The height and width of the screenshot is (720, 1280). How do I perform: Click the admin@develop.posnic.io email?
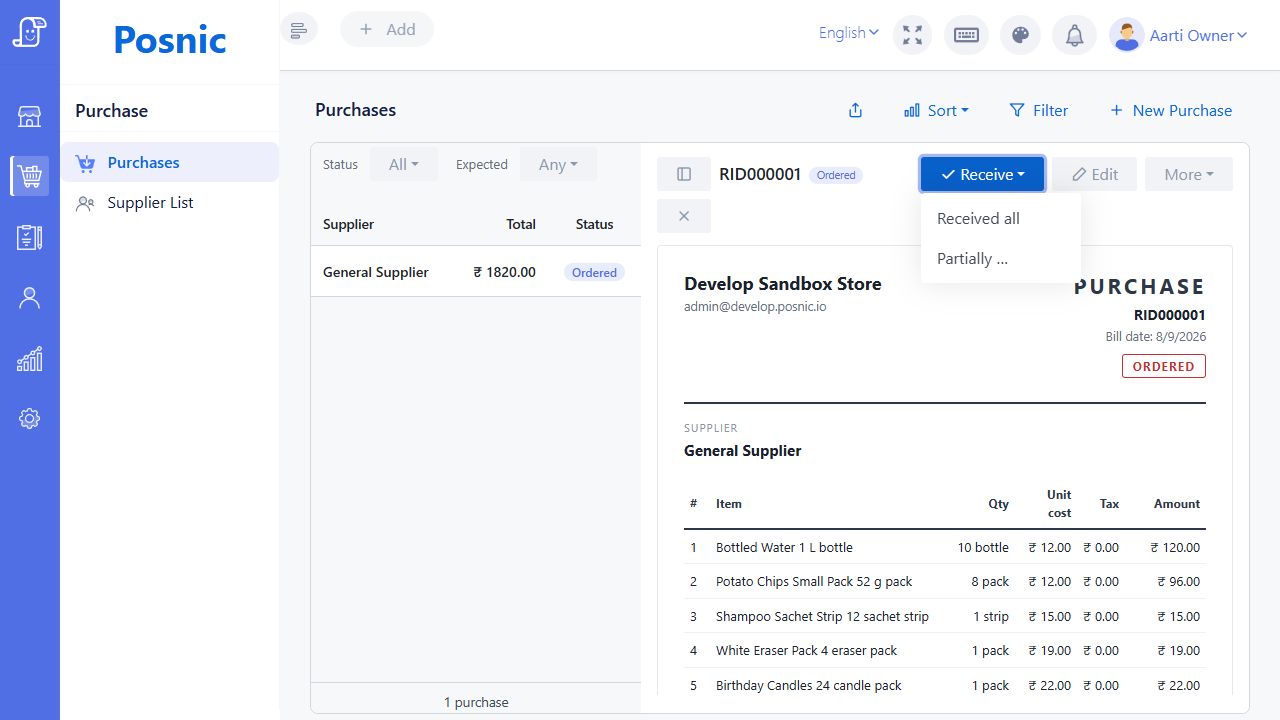755,306
